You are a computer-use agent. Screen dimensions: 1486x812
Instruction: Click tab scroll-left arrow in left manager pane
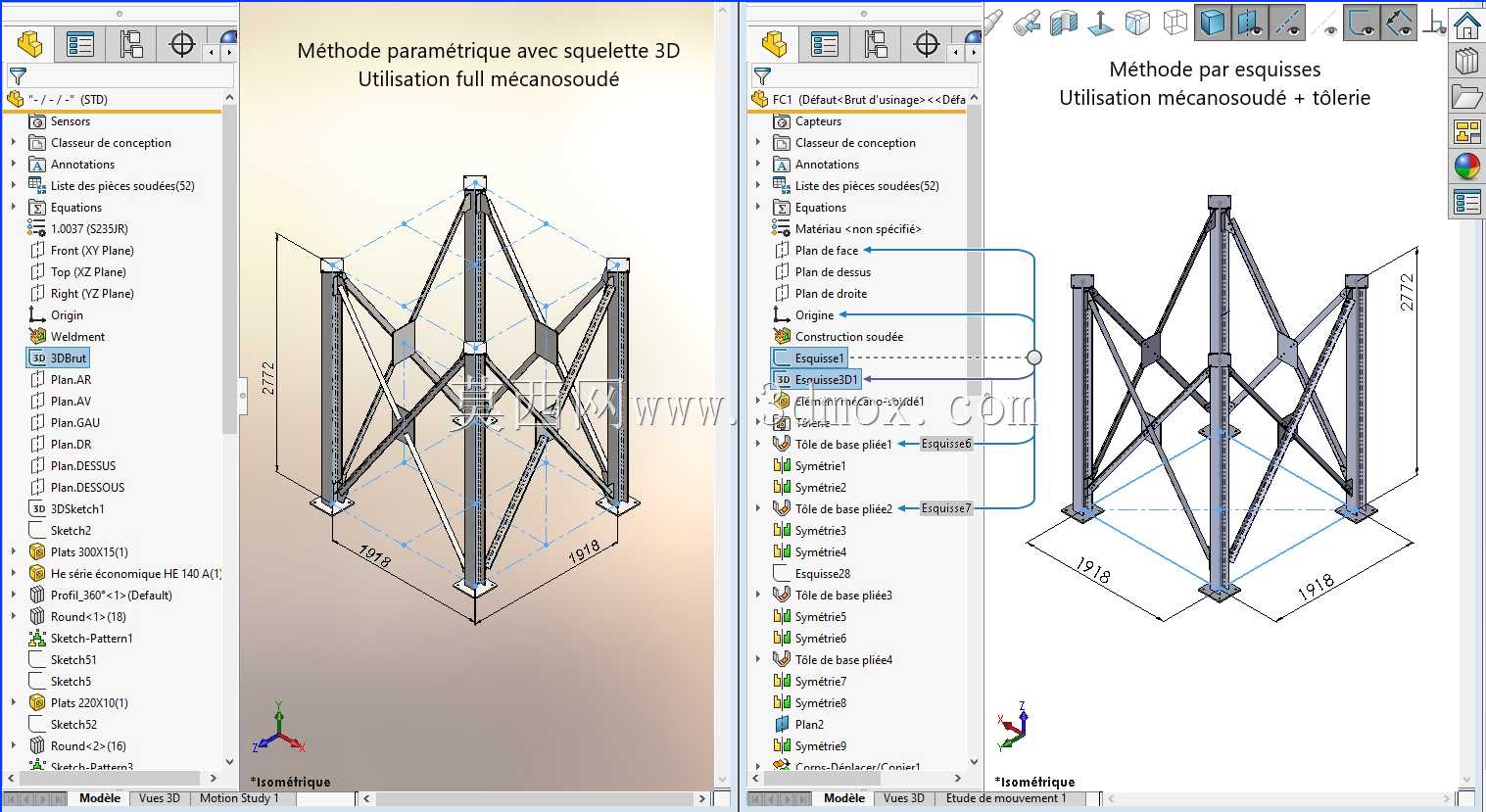pos(213,53)
